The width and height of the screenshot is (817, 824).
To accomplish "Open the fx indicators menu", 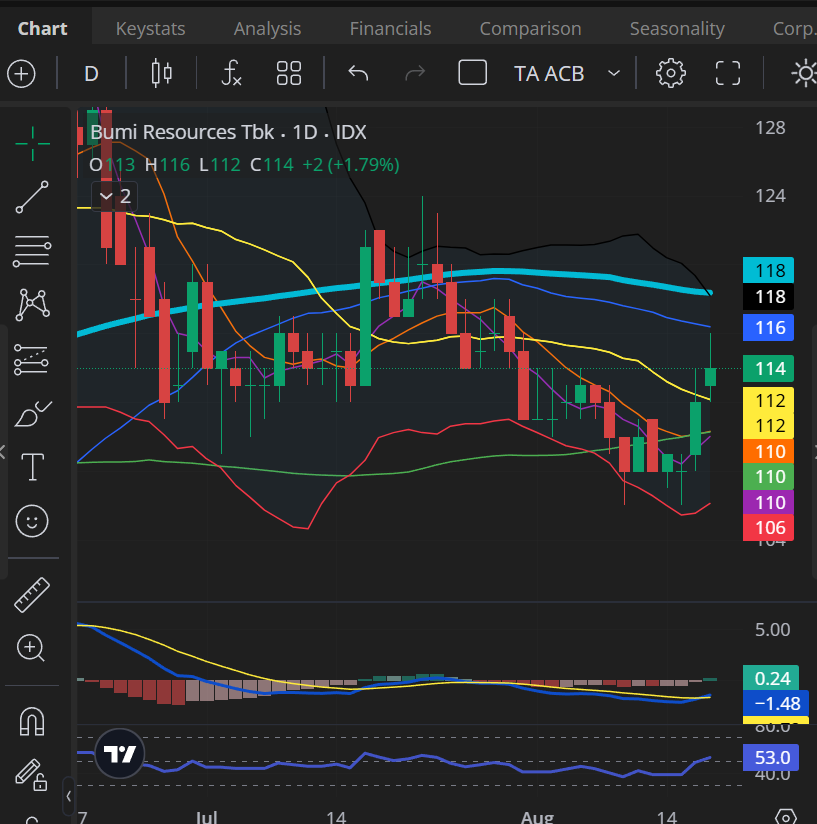I will tap(231, 74).
